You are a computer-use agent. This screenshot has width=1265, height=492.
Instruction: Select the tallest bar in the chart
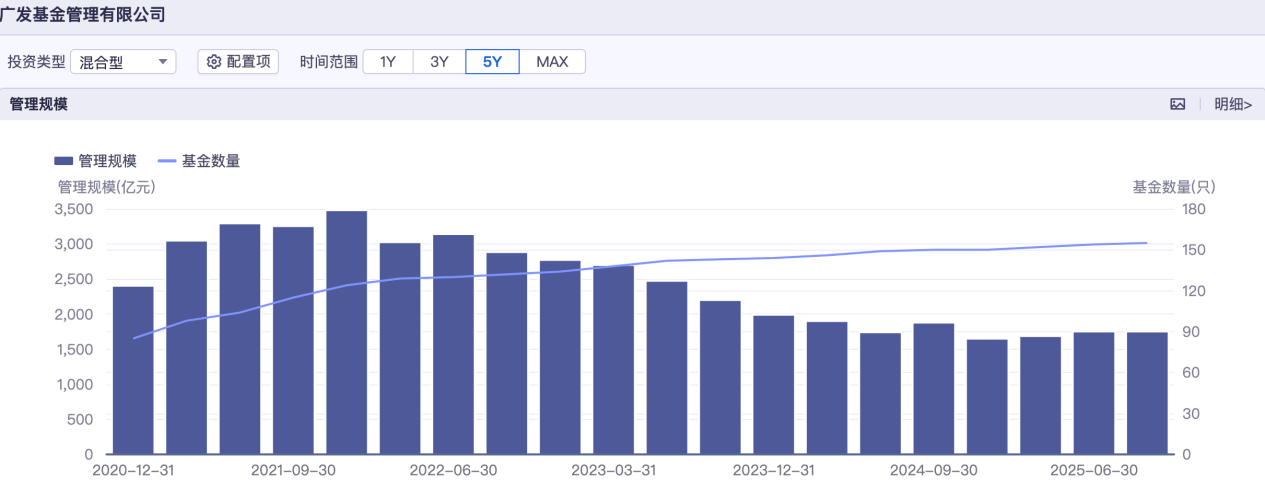click(346, 332)
